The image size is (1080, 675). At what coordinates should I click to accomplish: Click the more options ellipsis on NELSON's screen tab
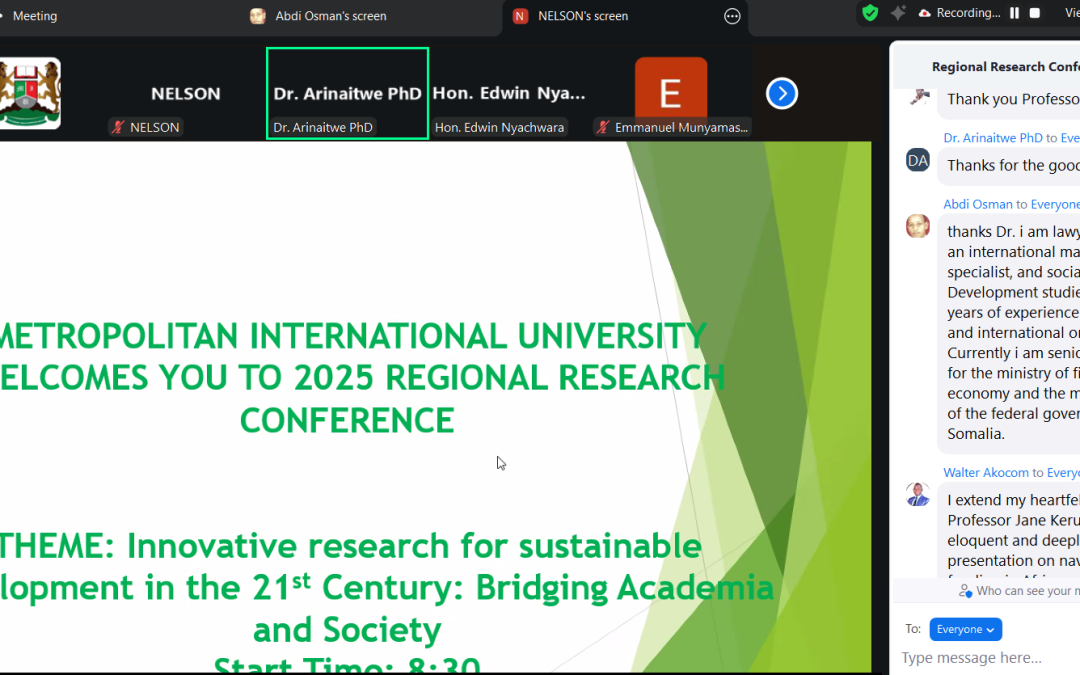(x=732, y=16)
